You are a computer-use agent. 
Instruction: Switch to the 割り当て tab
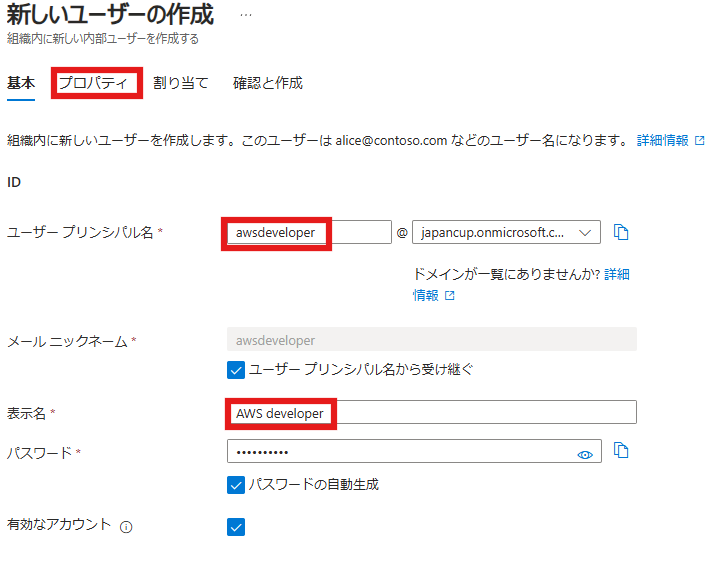point(181,83)
